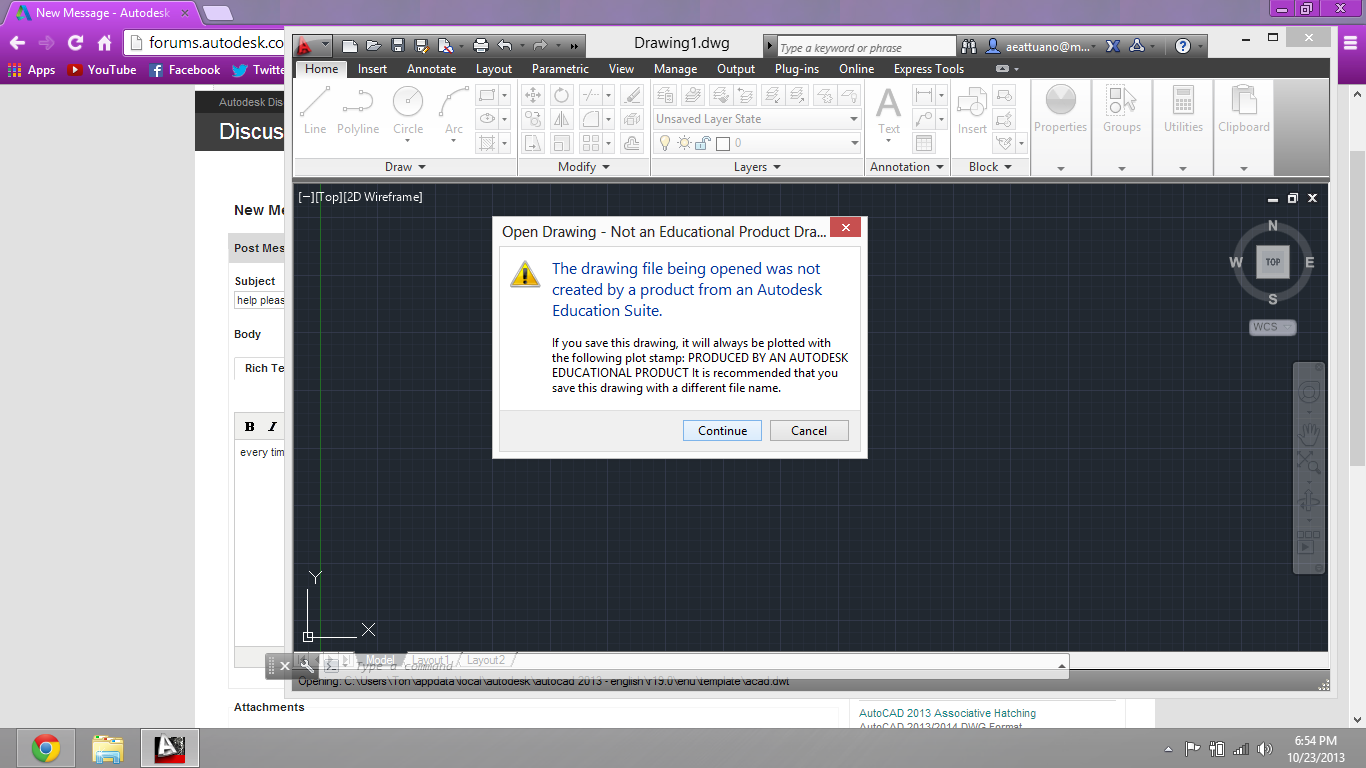Viewport: 1366px width, 768px height.
Task: Click the TOP face of the ViewCube
Action: (x=1273, y=262)
